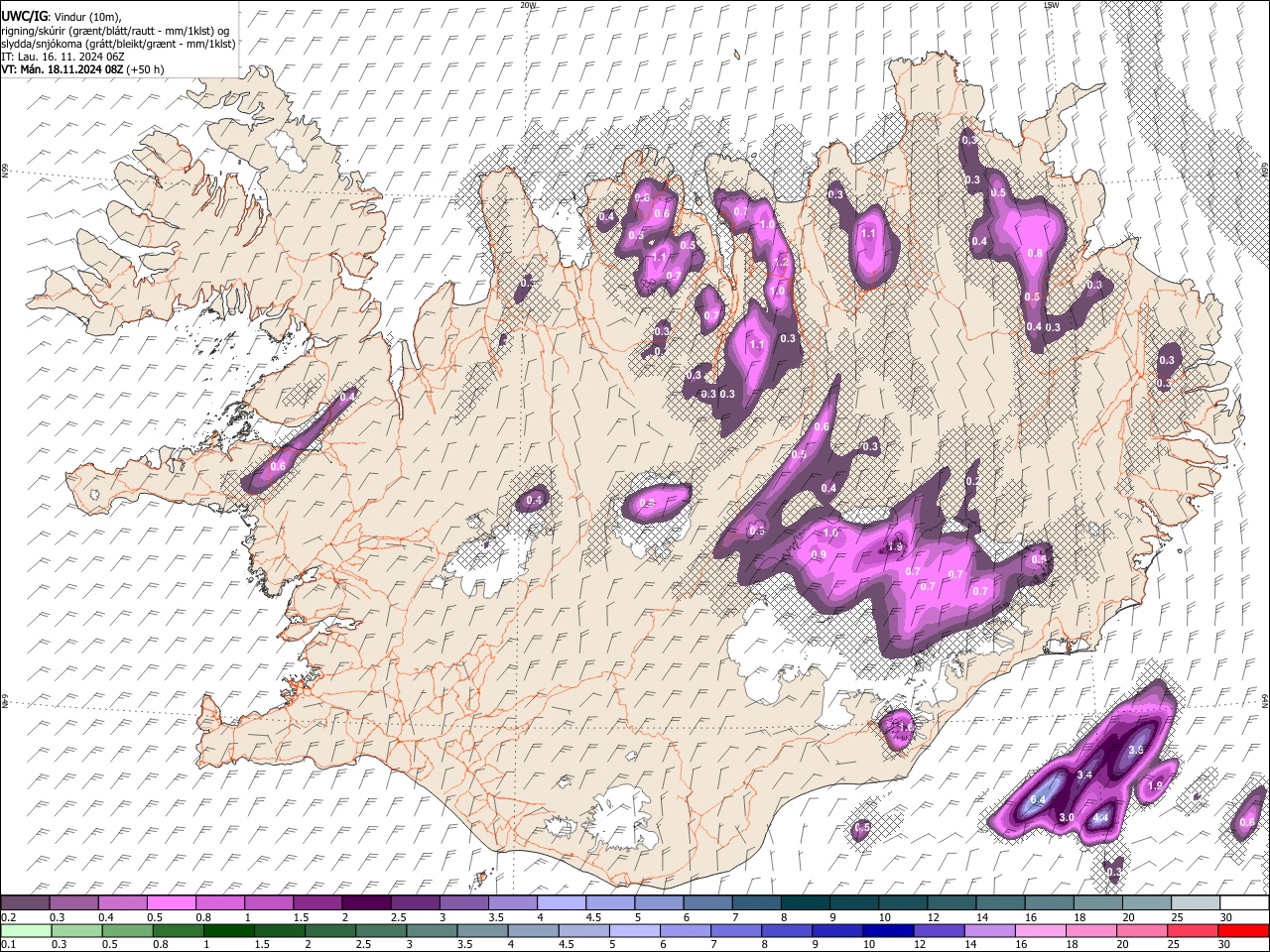Click the 3.6 precipitation value offshore southeast
Image resolution: width=1270 pixels, height=952 pixels.
click(1137, 750)
